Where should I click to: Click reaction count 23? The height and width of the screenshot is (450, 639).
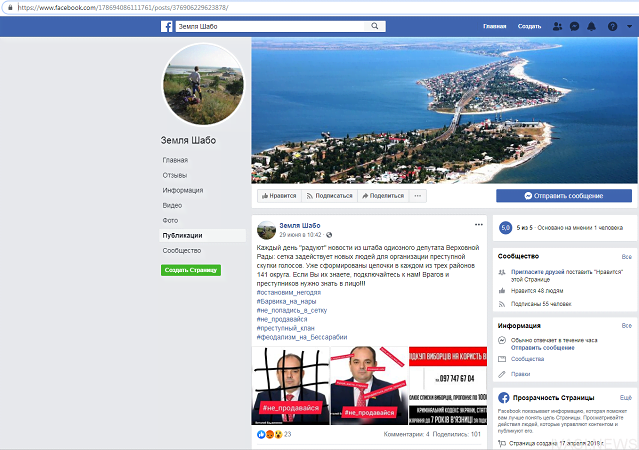(x=288, y=435)
